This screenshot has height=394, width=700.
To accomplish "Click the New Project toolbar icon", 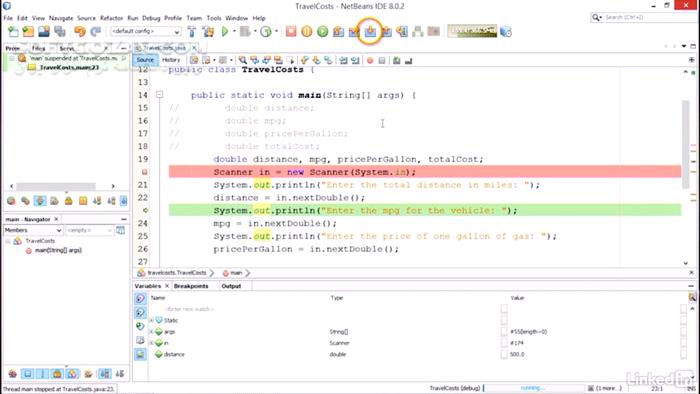I will coord(29,32).
